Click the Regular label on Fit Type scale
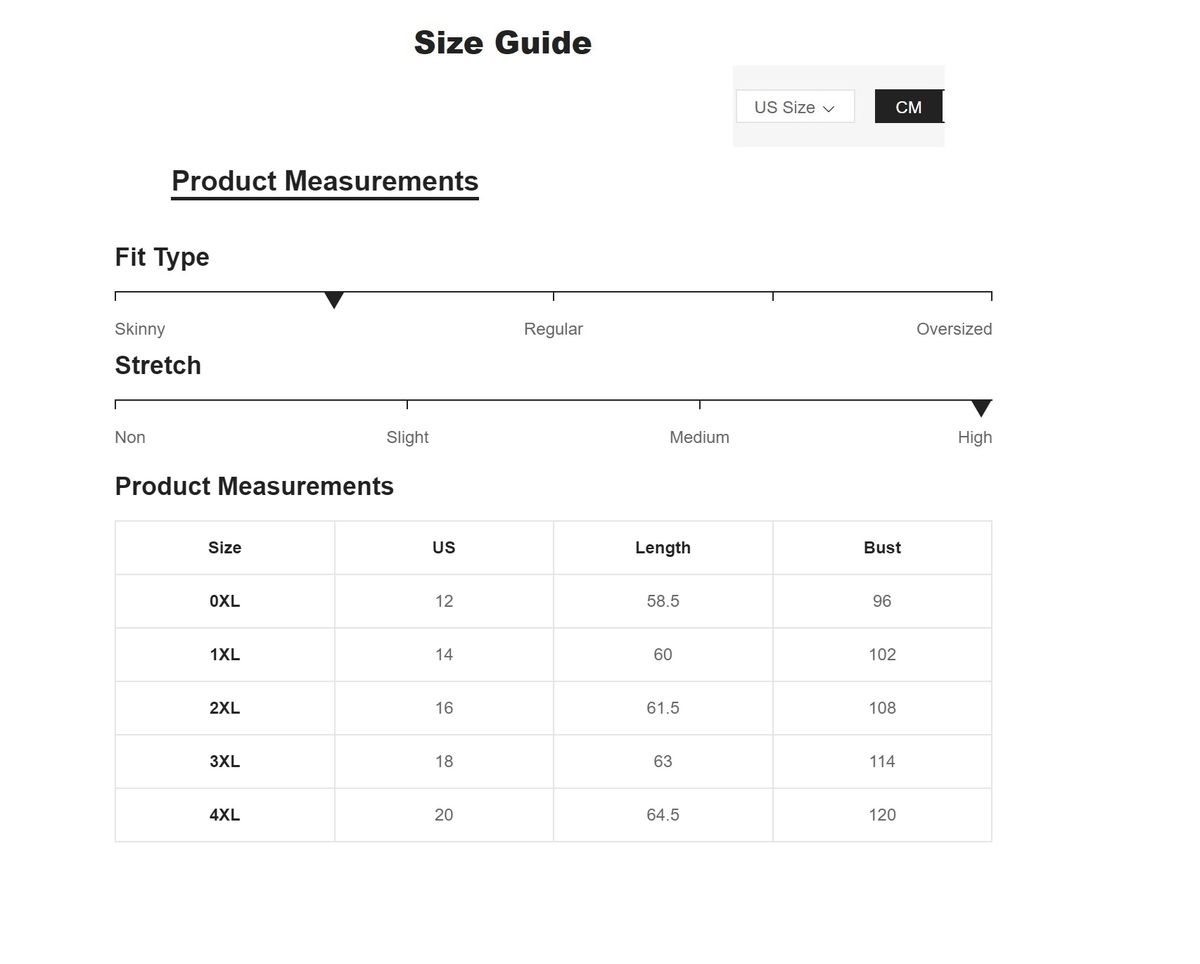 pos(553,329)
